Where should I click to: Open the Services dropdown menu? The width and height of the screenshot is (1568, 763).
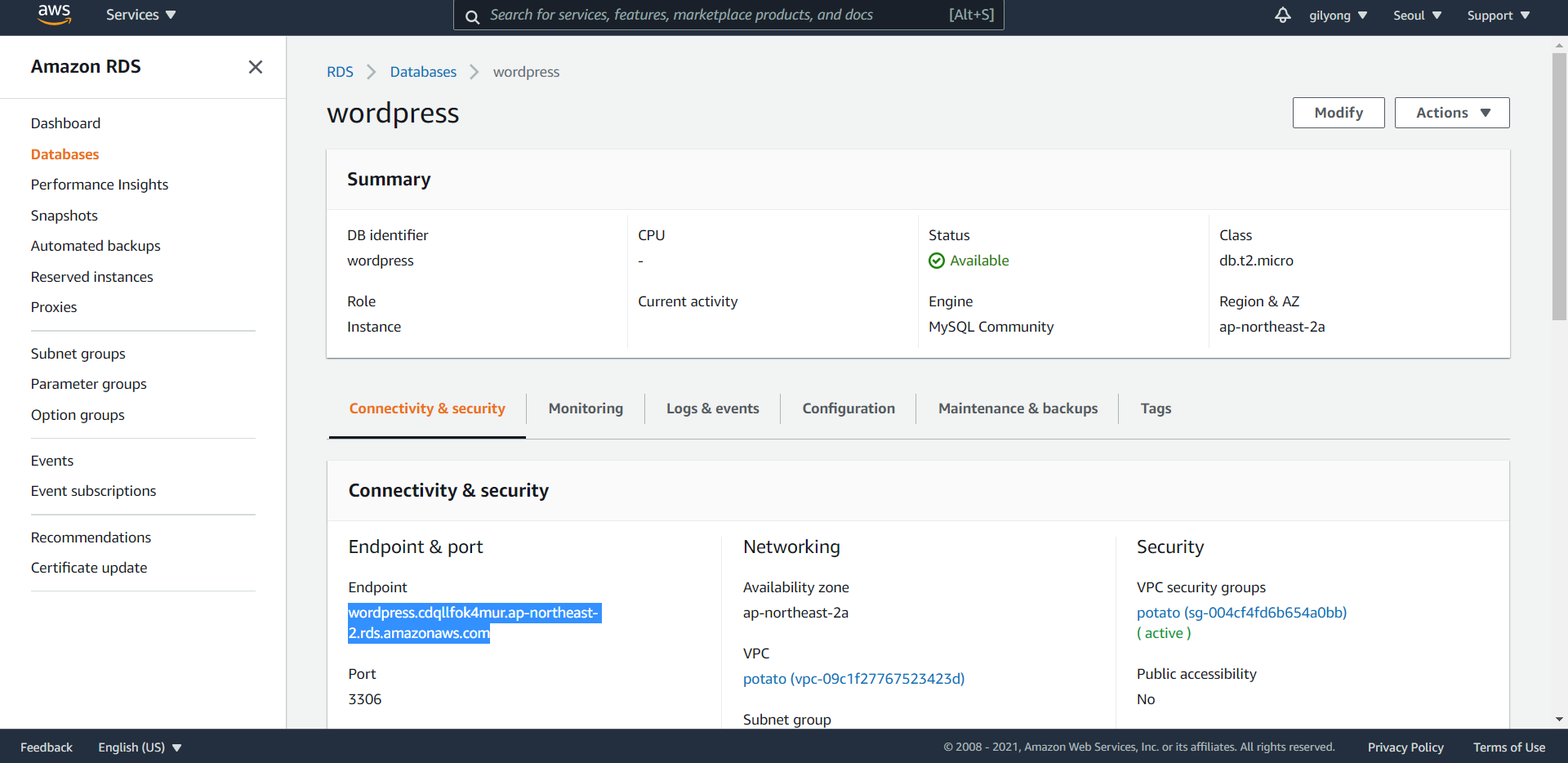tap(140, 15)
